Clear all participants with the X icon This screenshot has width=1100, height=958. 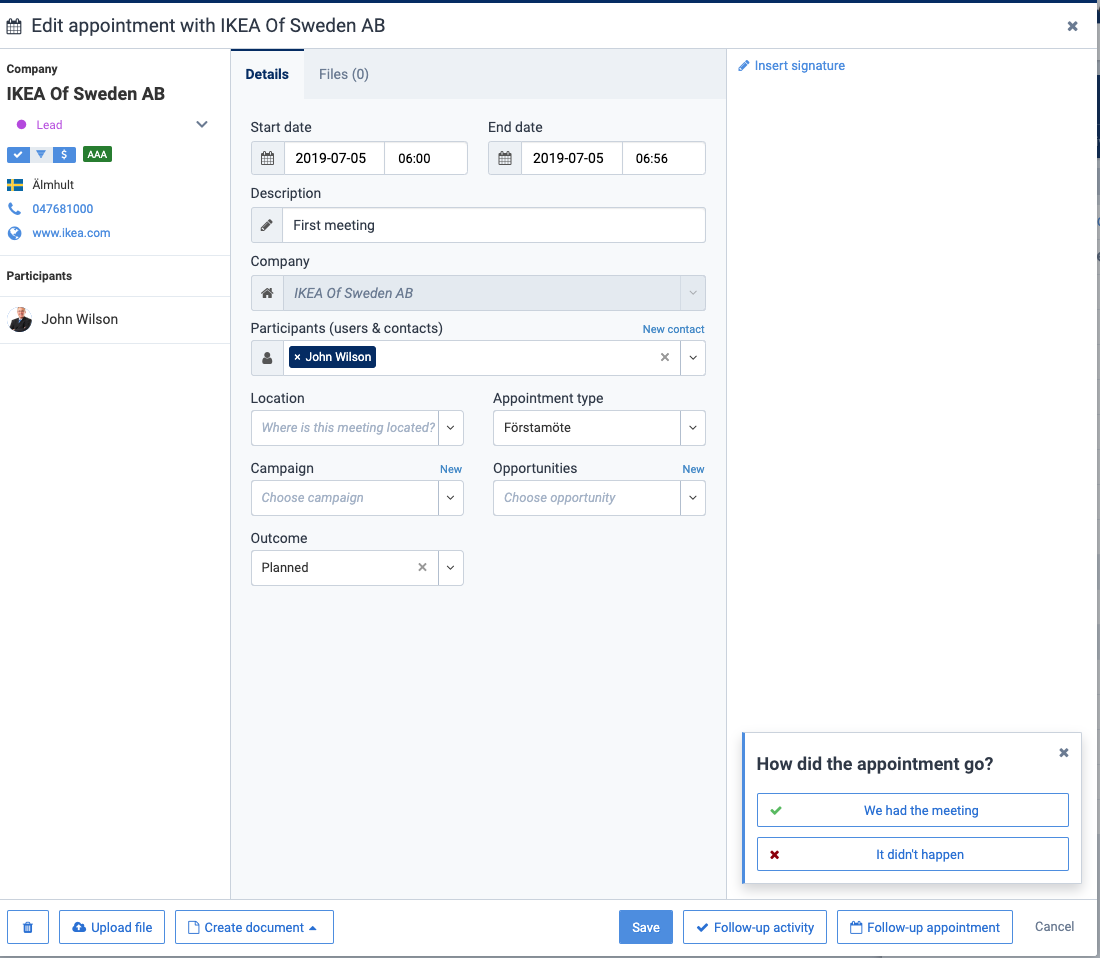(664, 357)
